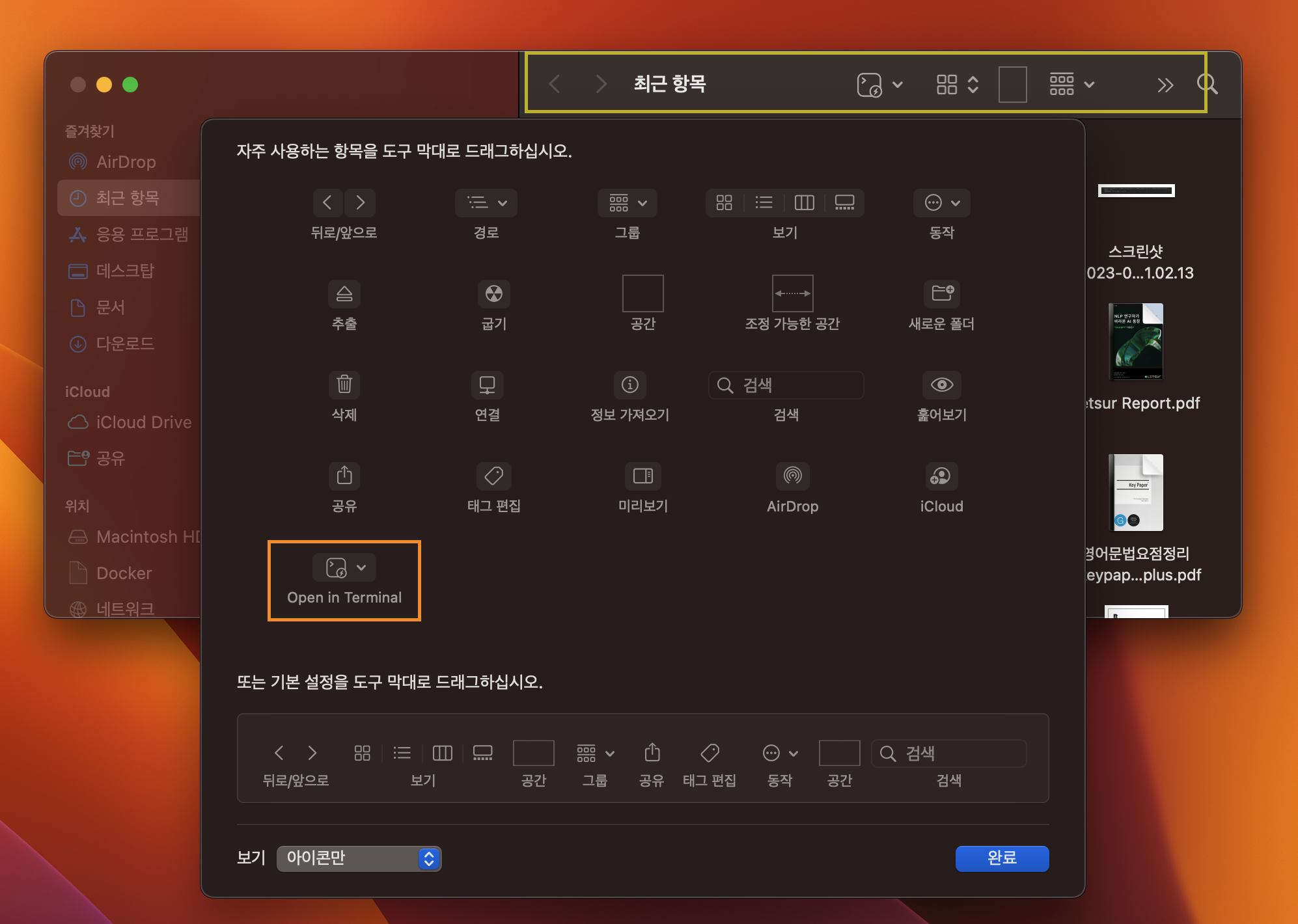1298x924 pixels.
Task: Click the toolbar overflow double-chevron button
Action: [1165, 85]
